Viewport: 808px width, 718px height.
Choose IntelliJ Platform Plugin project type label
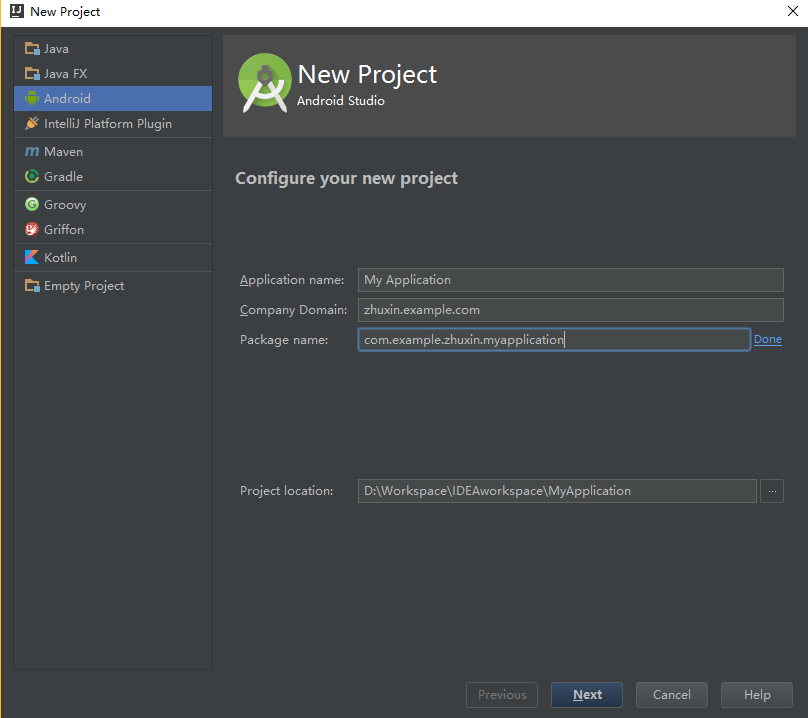[108, 124]
